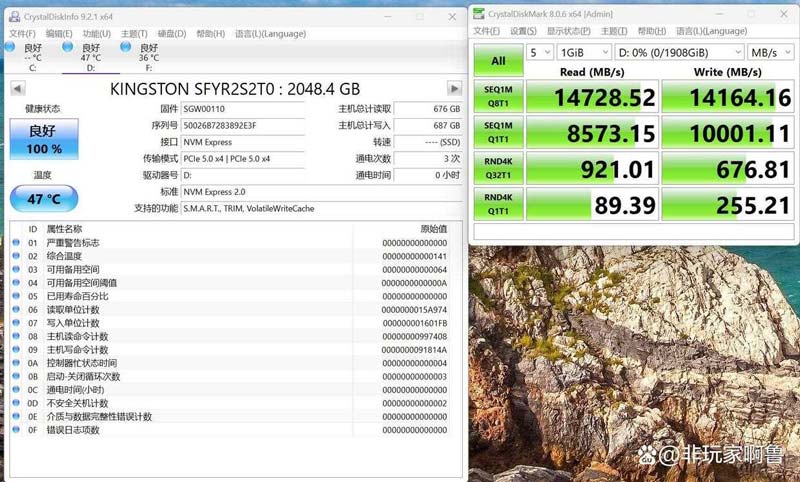Click status dot for 08 主机读命令计数
The width and height of the screenshot is (800, 482).
[x=16, y=336]
